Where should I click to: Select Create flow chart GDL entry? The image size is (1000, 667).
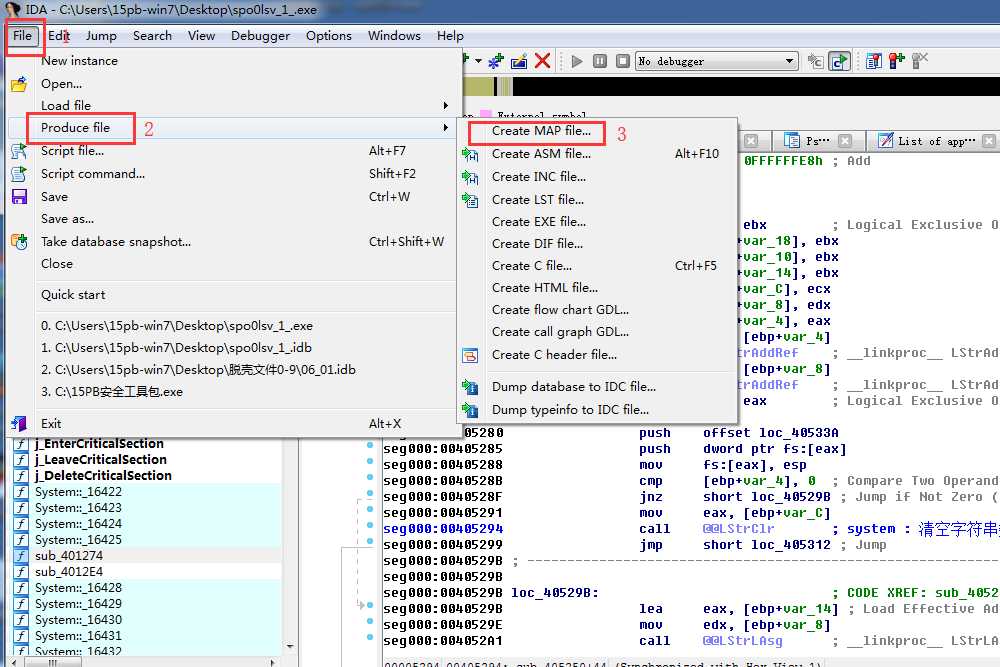(598, 310)
